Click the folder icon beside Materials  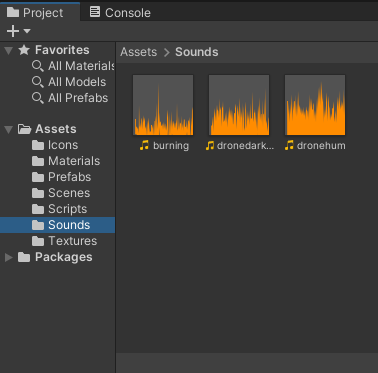click(38, 161)
